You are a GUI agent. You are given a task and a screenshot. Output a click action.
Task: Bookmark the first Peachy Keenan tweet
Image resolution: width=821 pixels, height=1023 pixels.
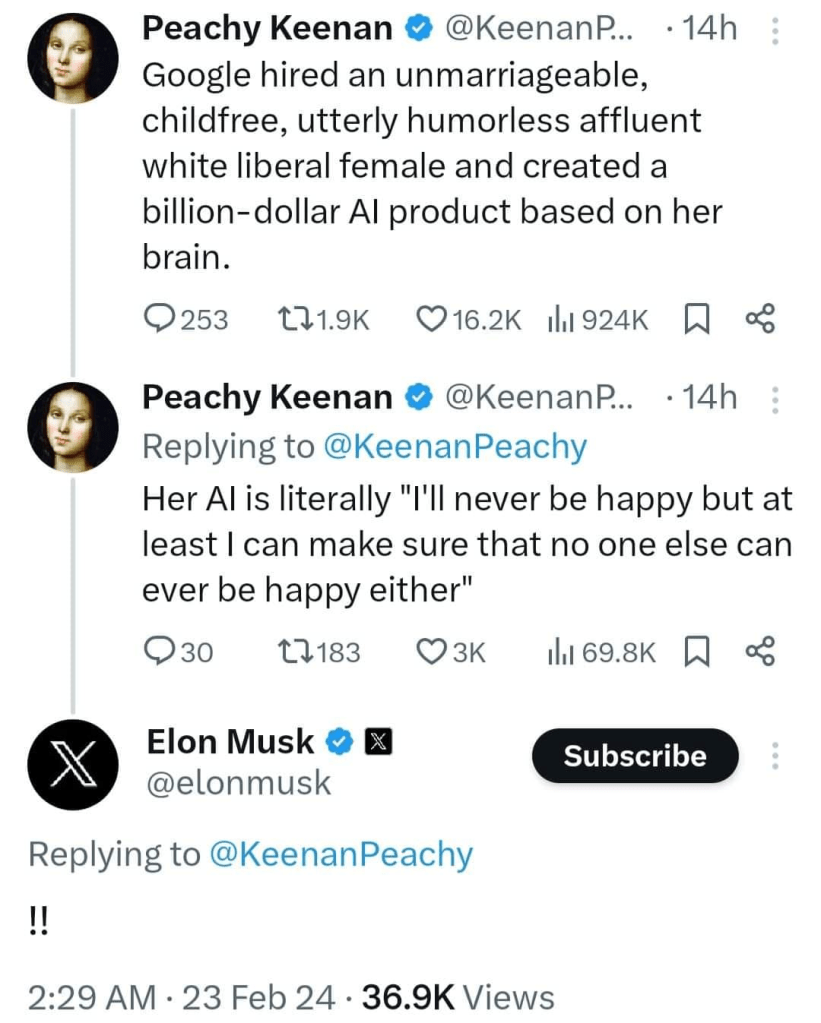pos(695,319)
